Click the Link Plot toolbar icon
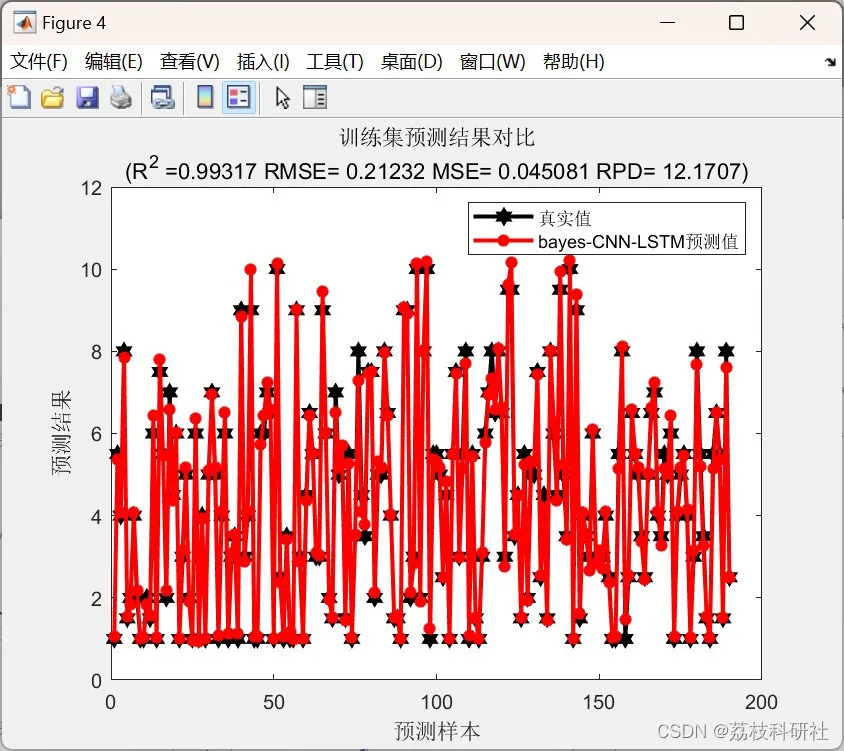Screen dimensions: 844x751 (x=163, y=98)
